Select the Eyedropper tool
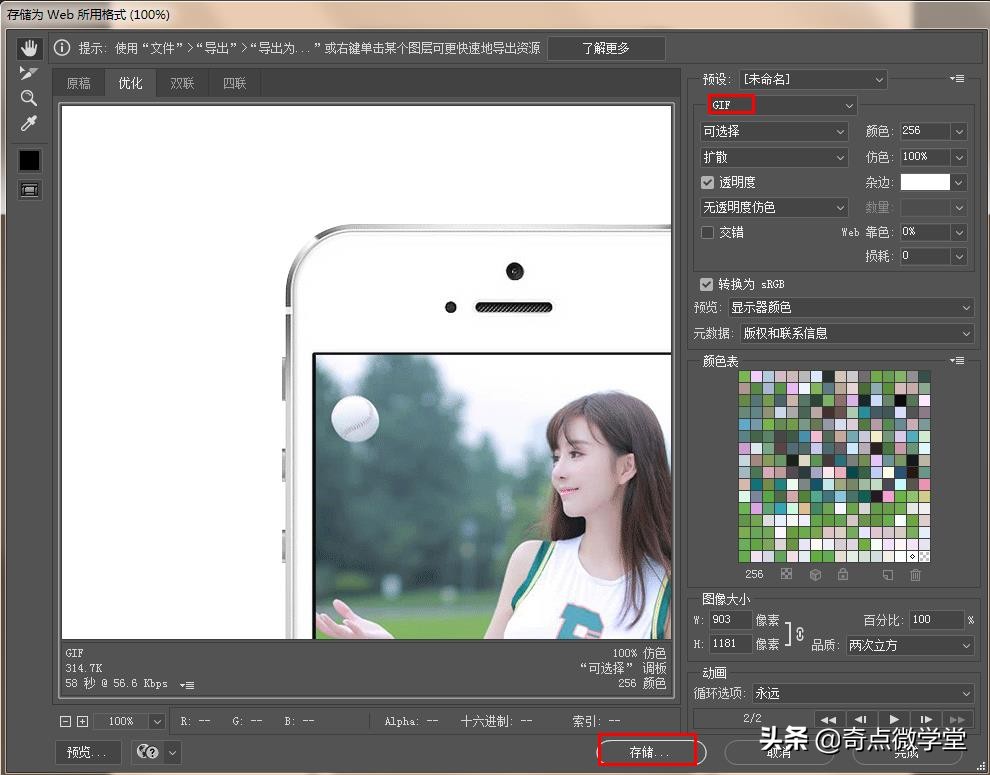Image resolution: width=990 pixels, height=775 pixels. coord(29,124)
